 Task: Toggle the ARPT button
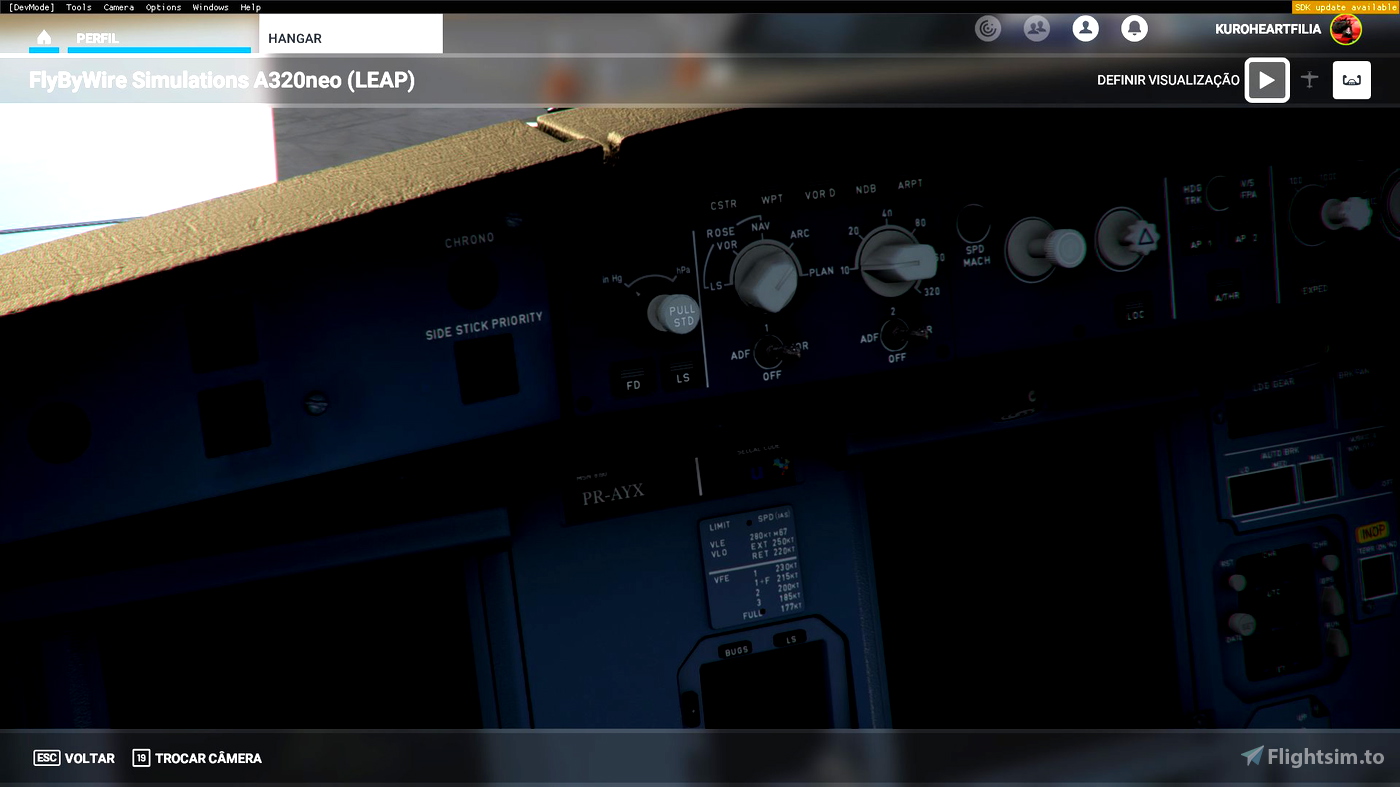tap(910, 185)
